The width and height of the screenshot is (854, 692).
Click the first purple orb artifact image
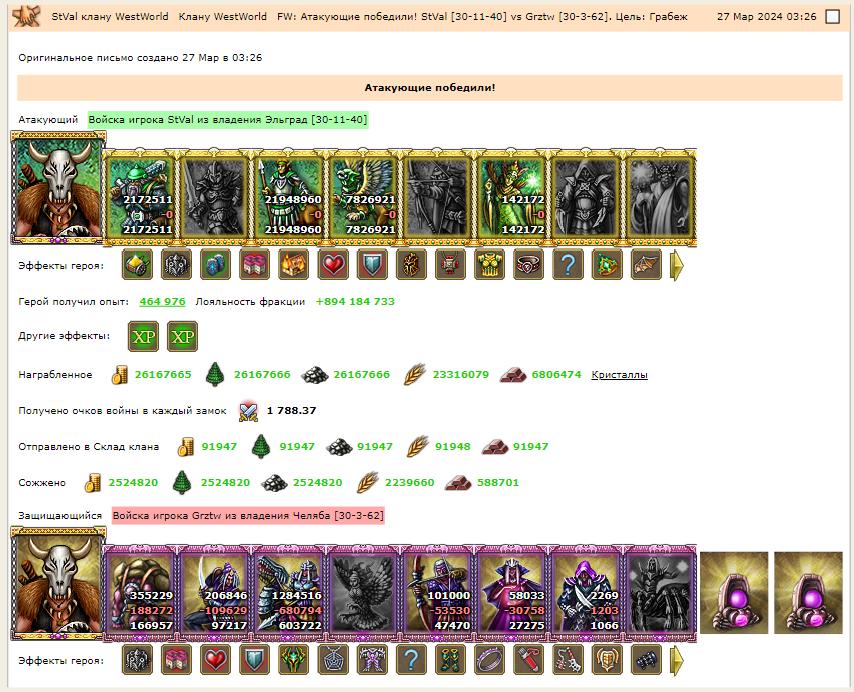pos(734,592)
